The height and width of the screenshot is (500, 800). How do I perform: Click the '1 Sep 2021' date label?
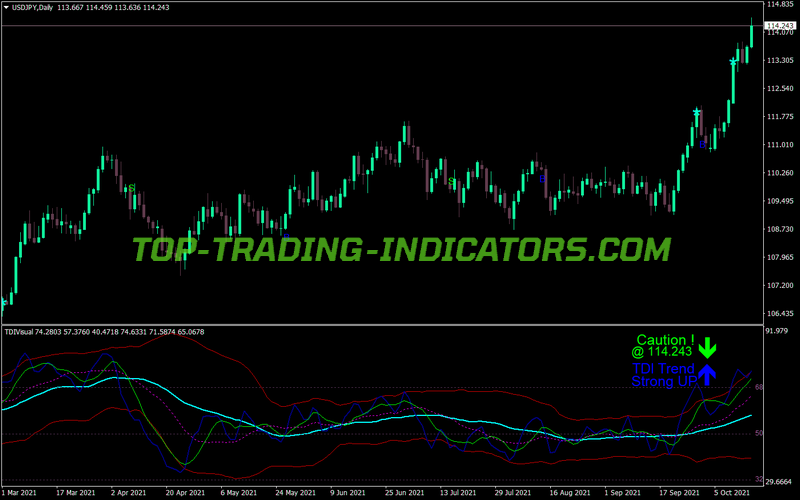click(x=623, y=493)
